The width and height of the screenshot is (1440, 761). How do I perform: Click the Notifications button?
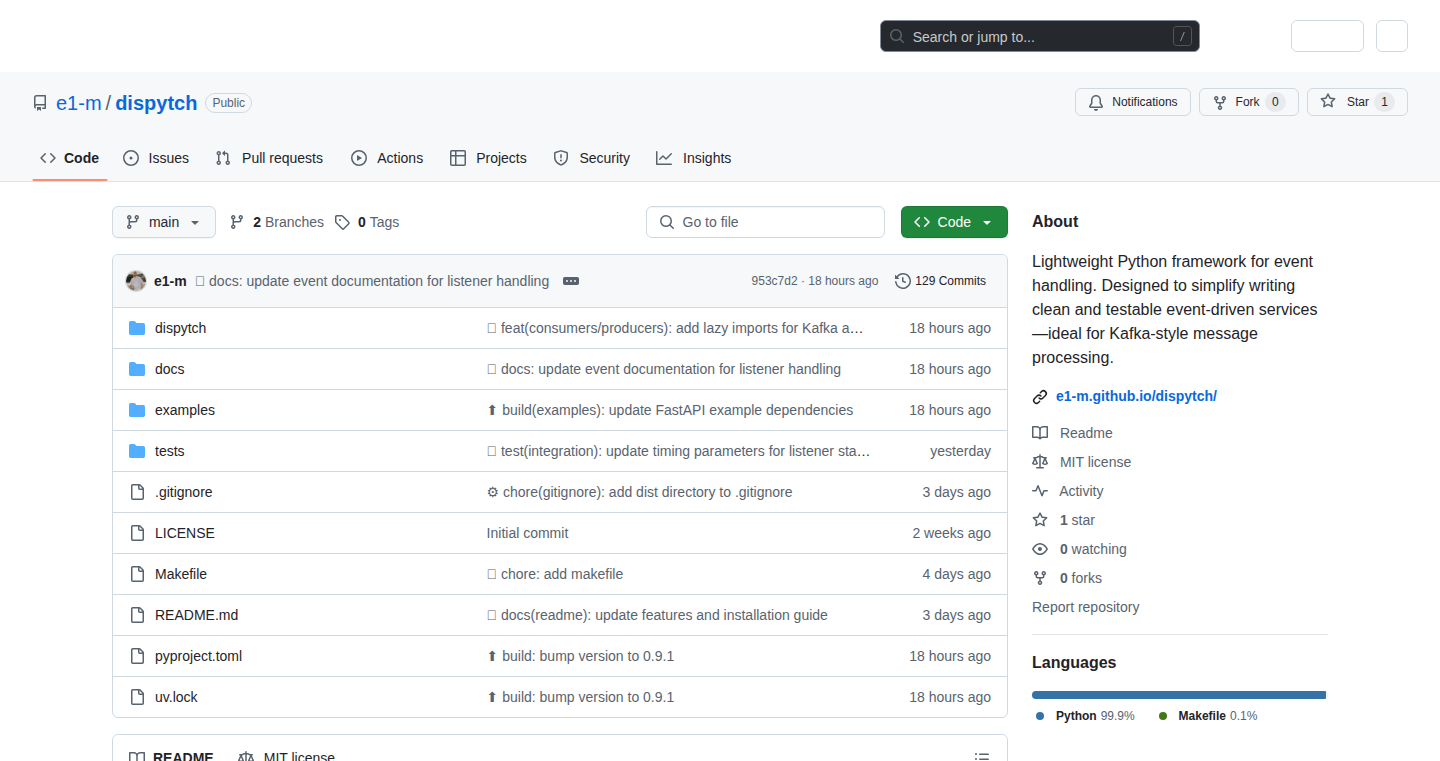[x=1133, y=102]
